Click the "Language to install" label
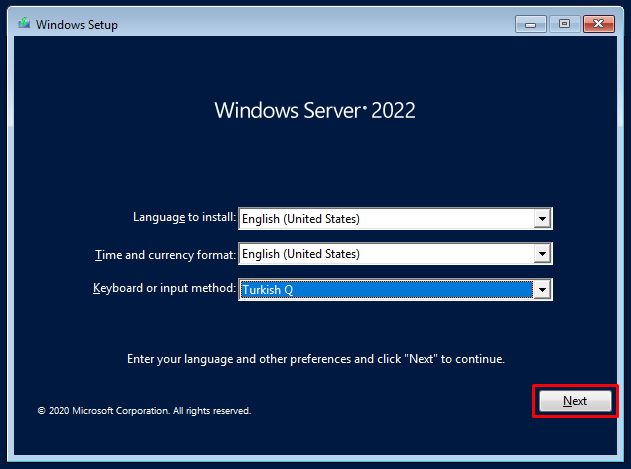The height and width of the screenshot is (469, 631). coord(184,217)
